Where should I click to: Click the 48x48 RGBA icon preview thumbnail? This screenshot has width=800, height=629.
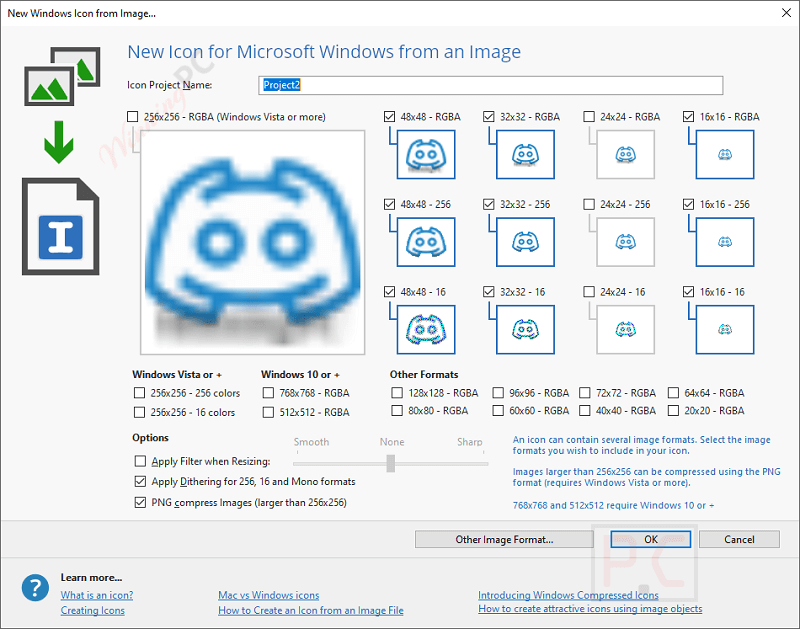click(426, 154)
